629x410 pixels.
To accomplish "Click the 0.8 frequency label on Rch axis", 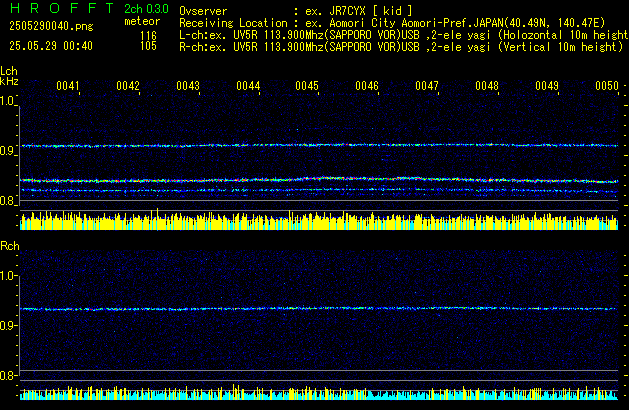I will (8, 375).
